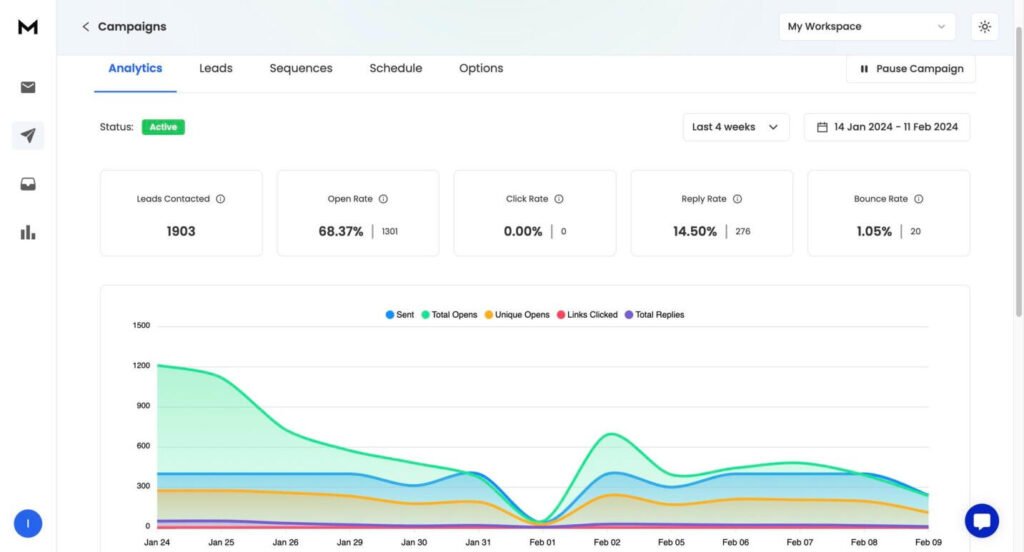Switch to the Sequences tab
This screenshot has width=1024, height=552.
(301, 69)
